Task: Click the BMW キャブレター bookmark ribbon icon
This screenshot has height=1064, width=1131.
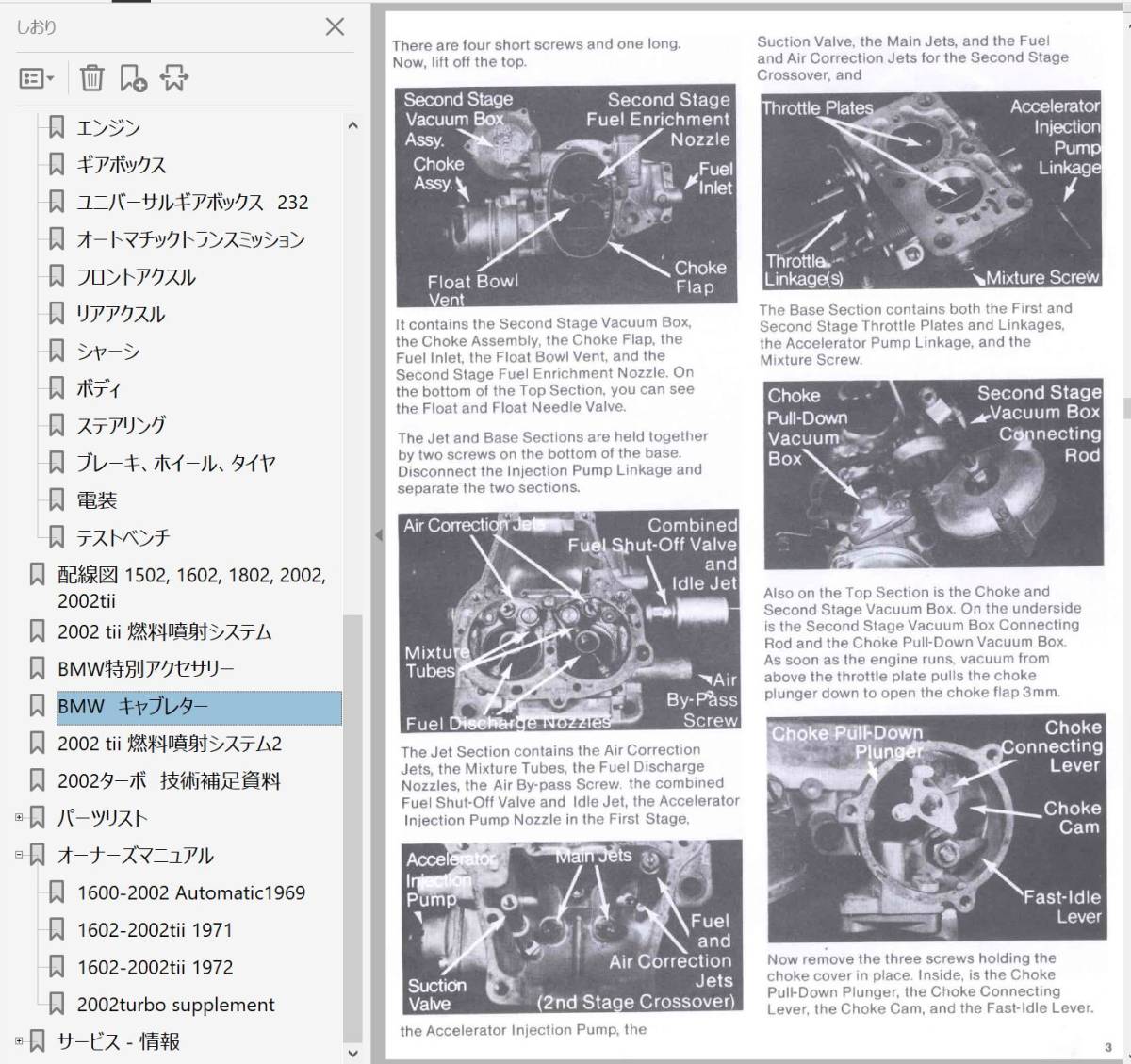Action: click(37, 706)
